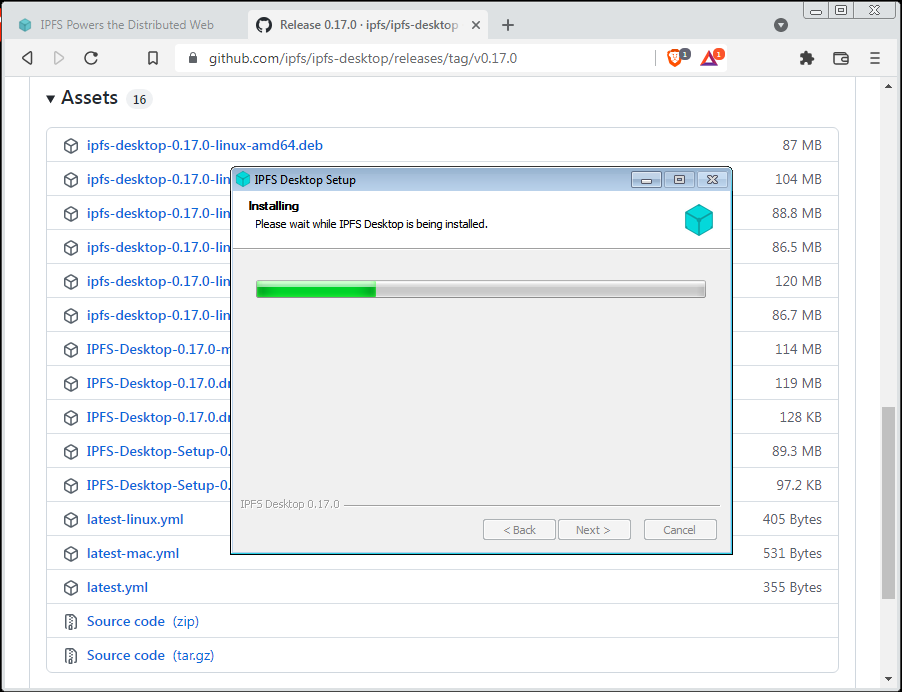This screenshot has width=902, height=692.
Task: Close the Release 0.17.0 tab
Action: (x=476, y=25)
